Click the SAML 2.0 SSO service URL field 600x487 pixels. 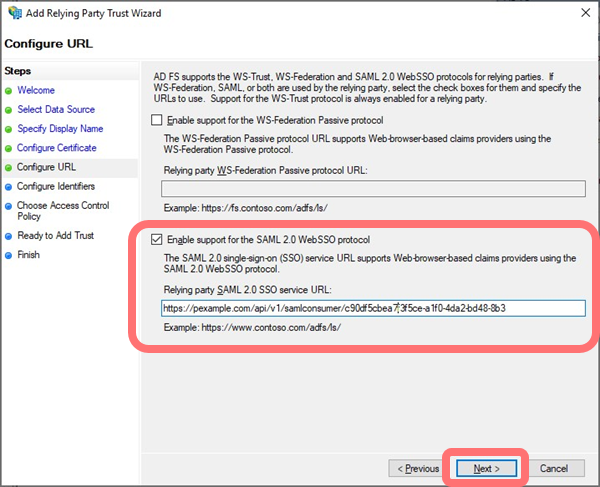[372, 309]
